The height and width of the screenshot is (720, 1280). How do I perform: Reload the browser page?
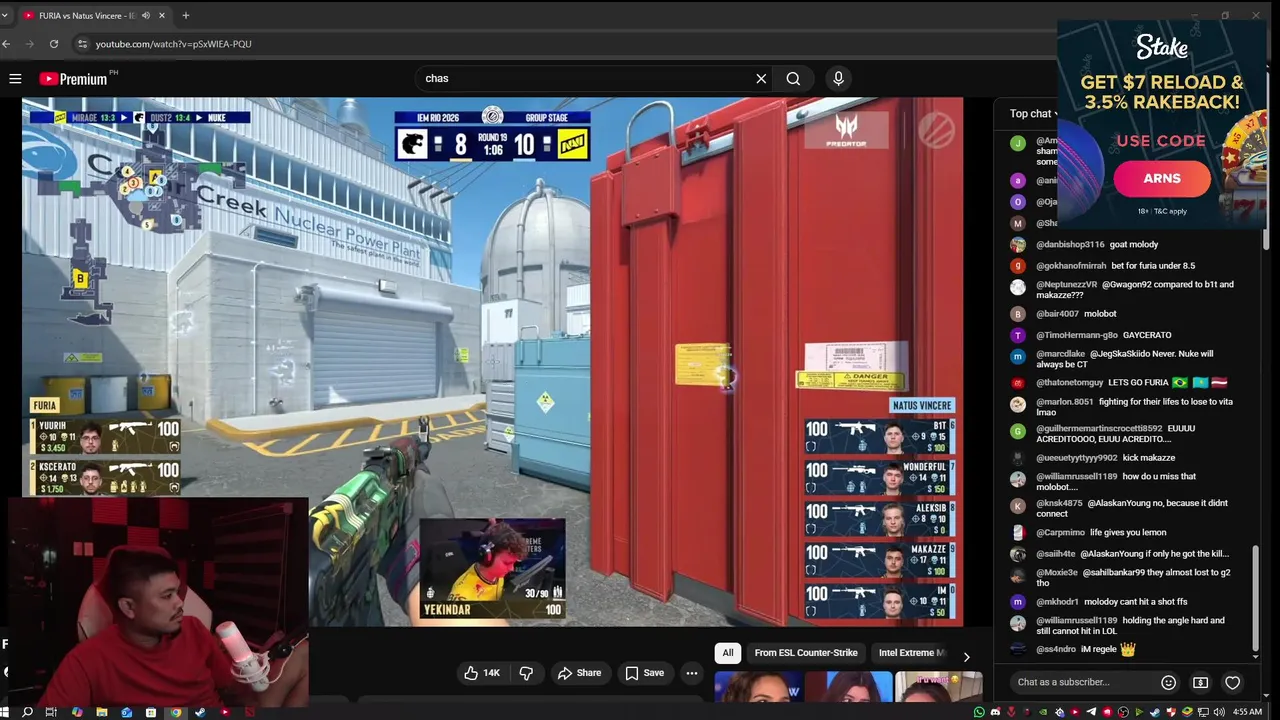54,44
